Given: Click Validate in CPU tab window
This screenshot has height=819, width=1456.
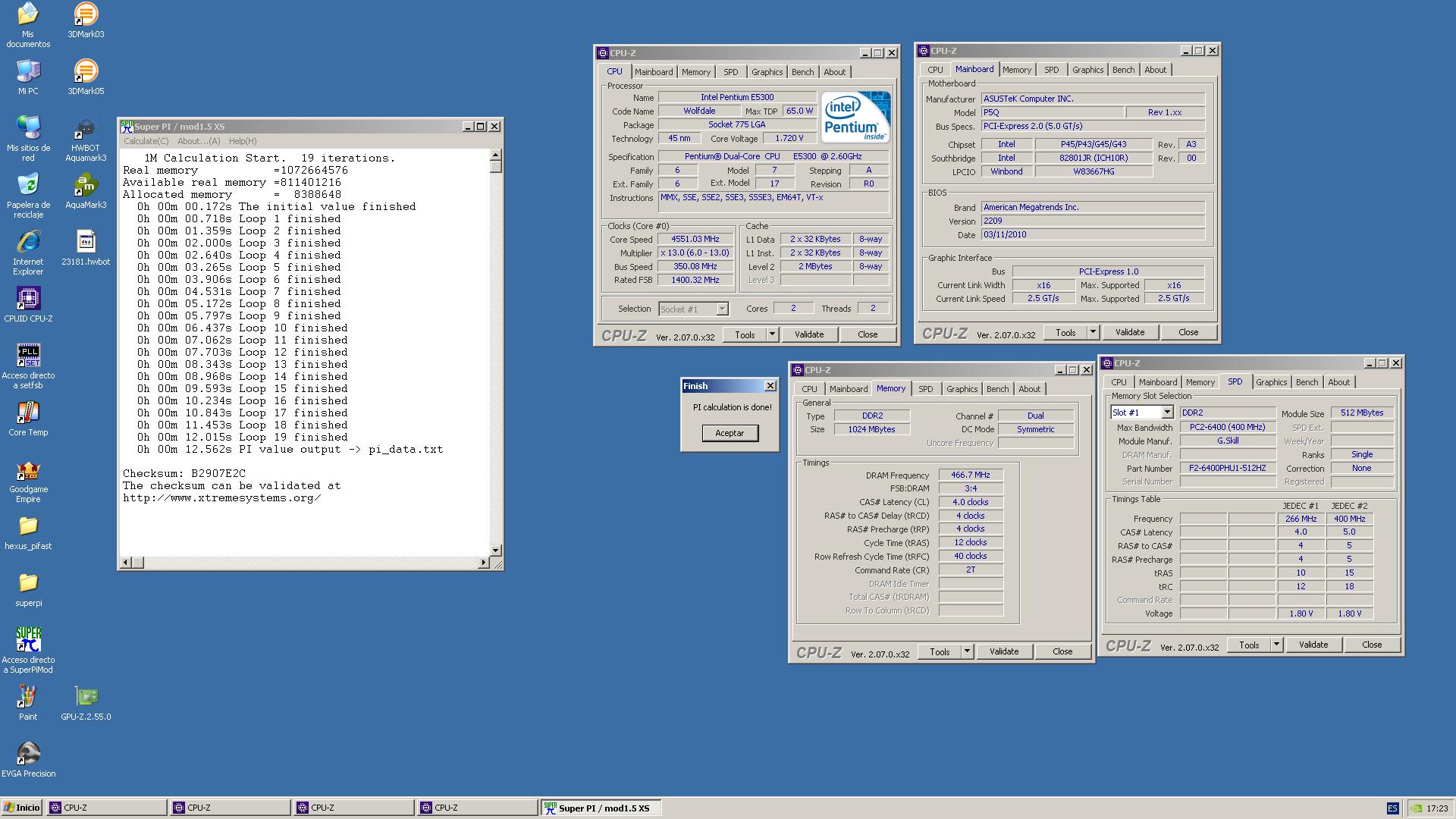Looking at the screenshot, I should (x=808, y=334).
